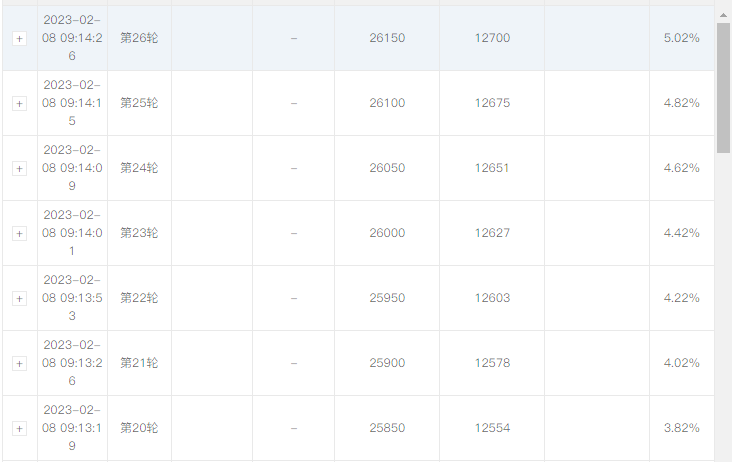Viewport: 737px width, 462px height.
Task: Click the 12627 cell
Action: (492, 233)
